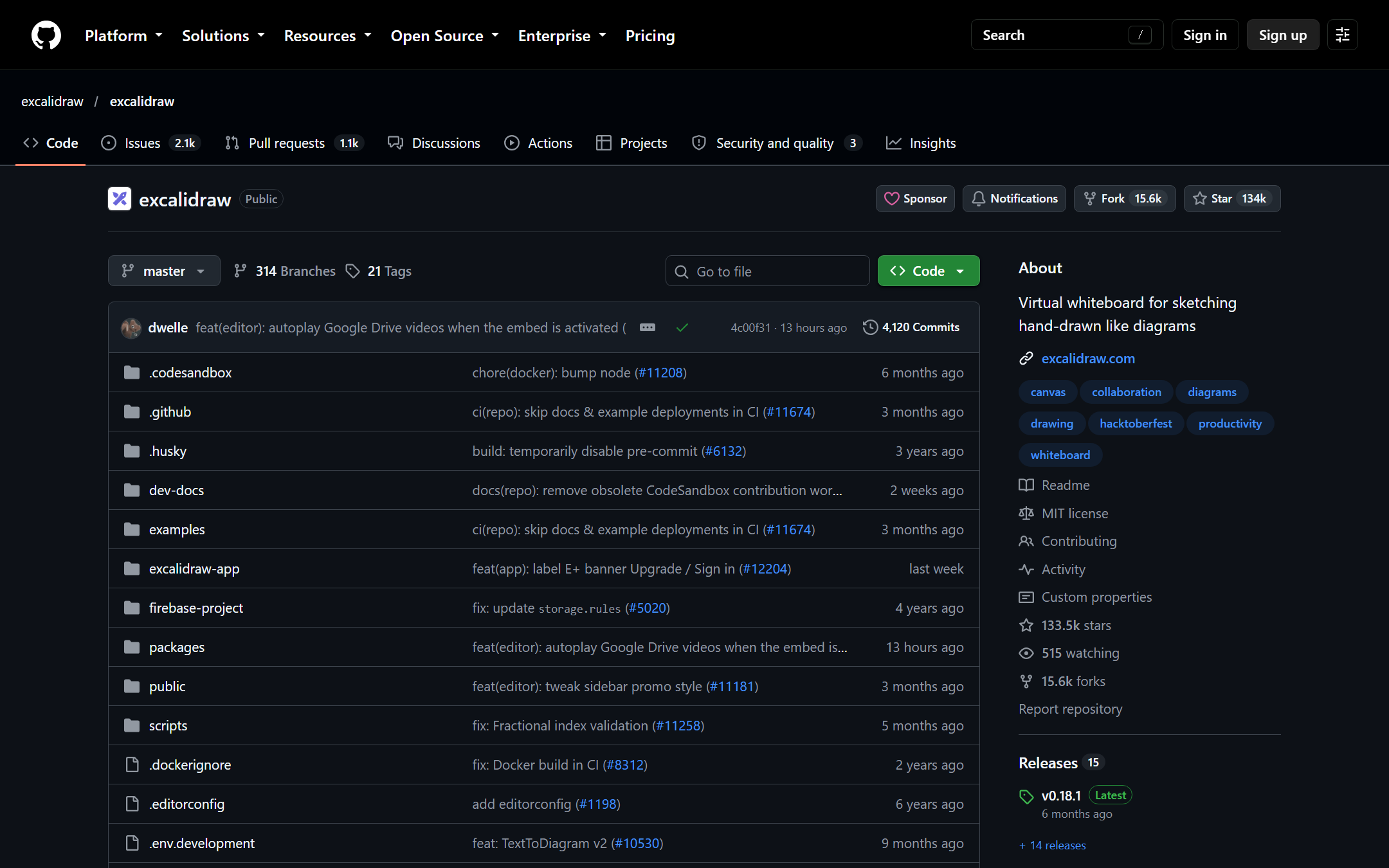The image size is (1389, 868).
Task: Open the appearance settings icon beside Sign up
Action: point(1343,35)
